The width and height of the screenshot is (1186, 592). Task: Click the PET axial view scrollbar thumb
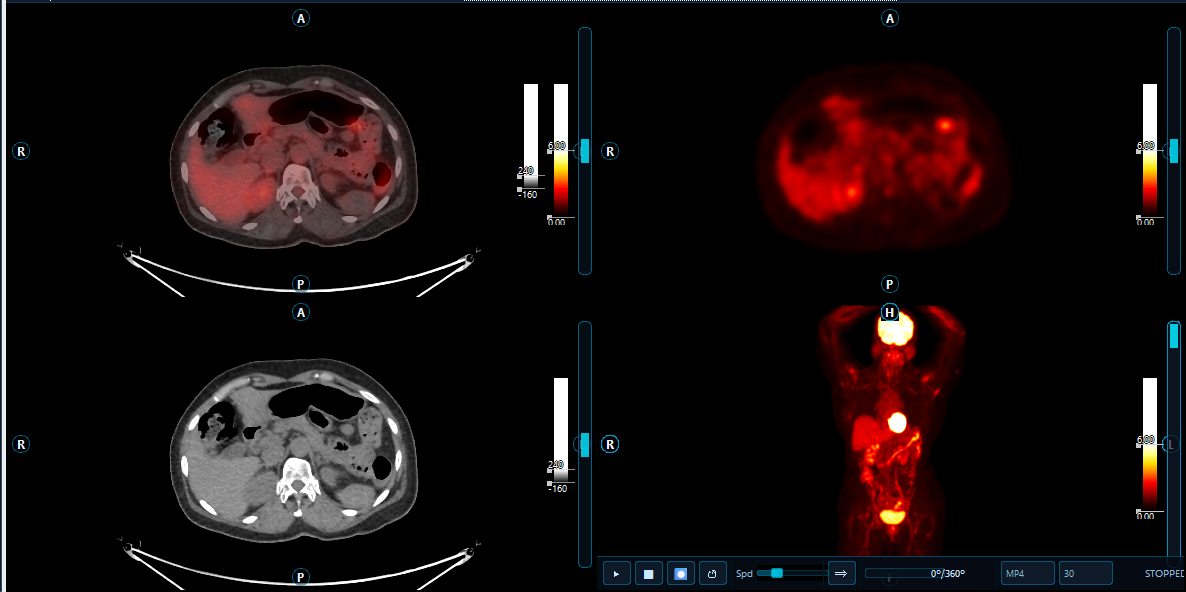pos(1174,151)
